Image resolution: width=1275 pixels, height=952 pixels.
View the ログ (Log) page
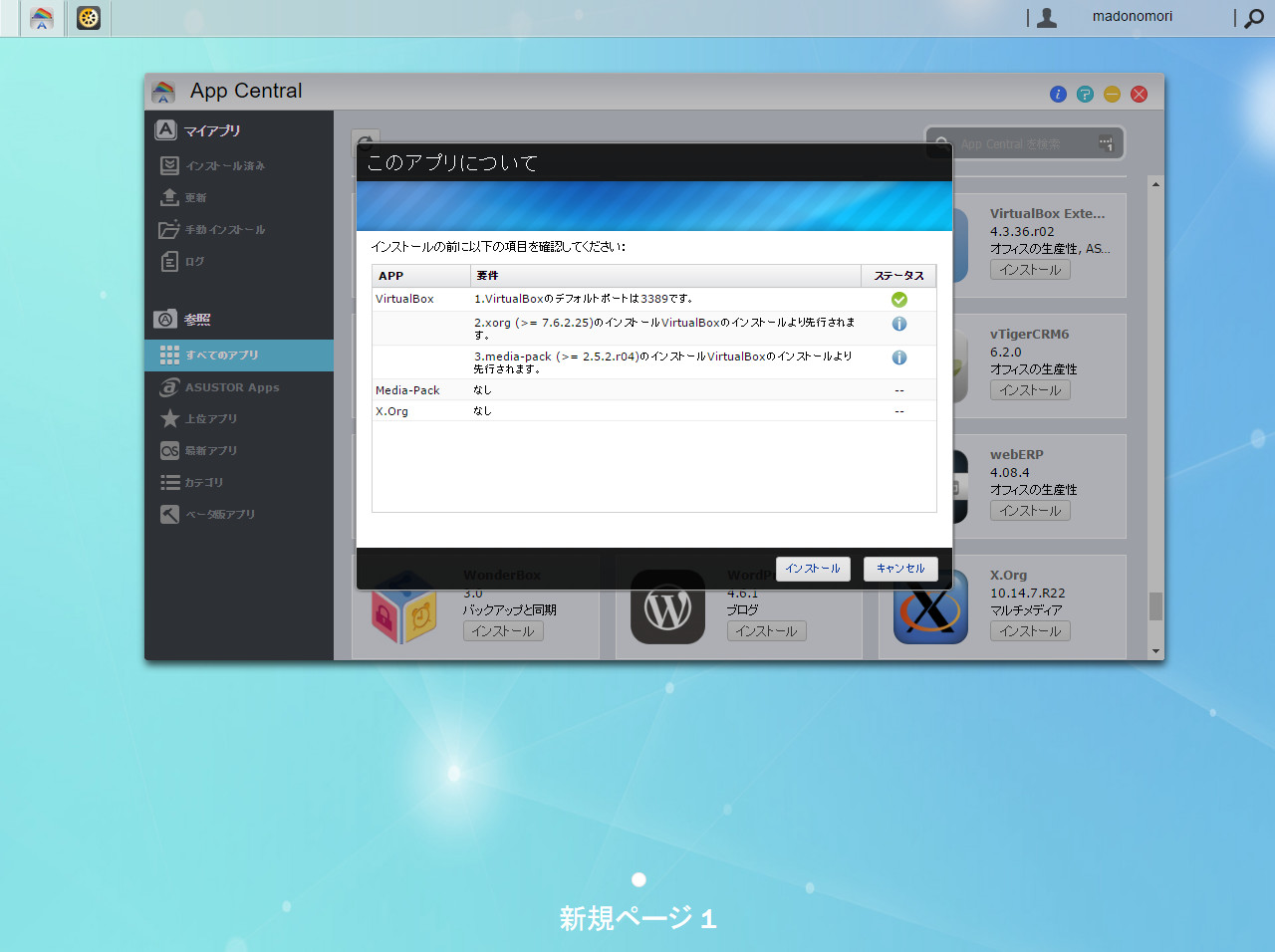(x=196, y=261)
